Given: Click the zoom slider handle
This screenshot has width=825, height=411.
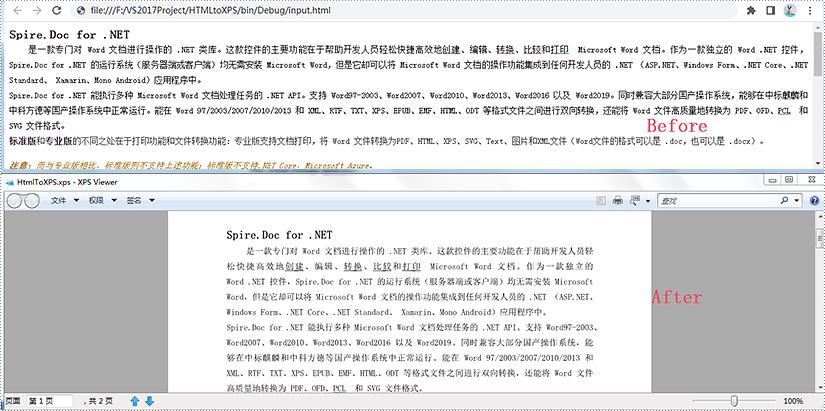Looking at the screenshot, I should click(735, 402).
